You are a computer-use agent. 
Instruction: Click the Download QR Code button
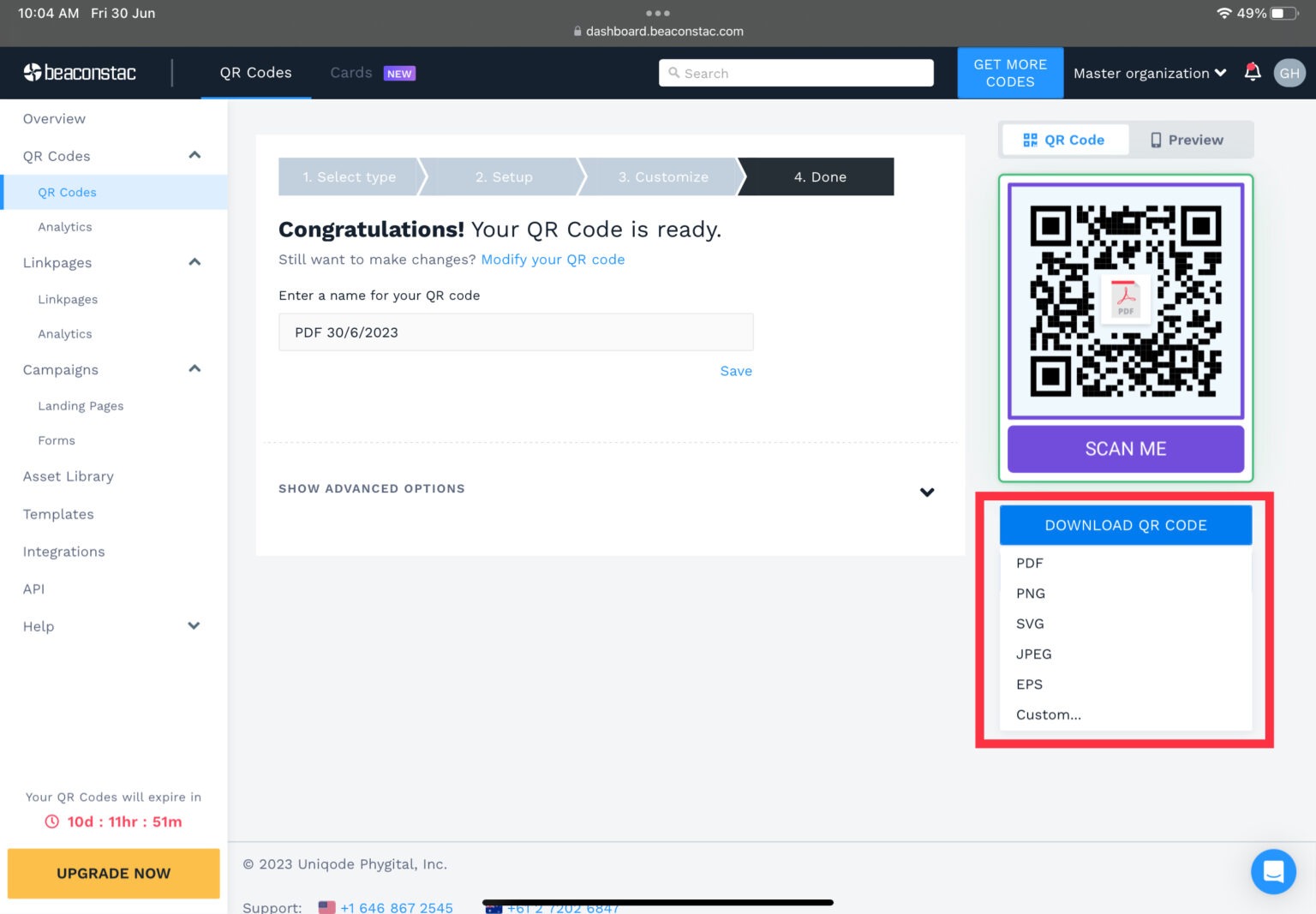(1125, 524)
